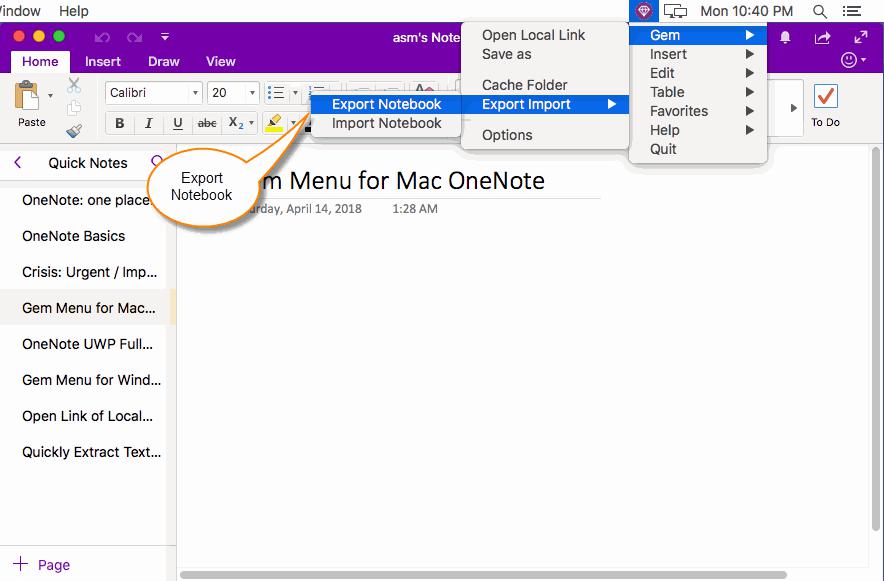884x581 pixels.
Task: Open the Insert submenu in Gem Menu
Action: click(698, 54)
